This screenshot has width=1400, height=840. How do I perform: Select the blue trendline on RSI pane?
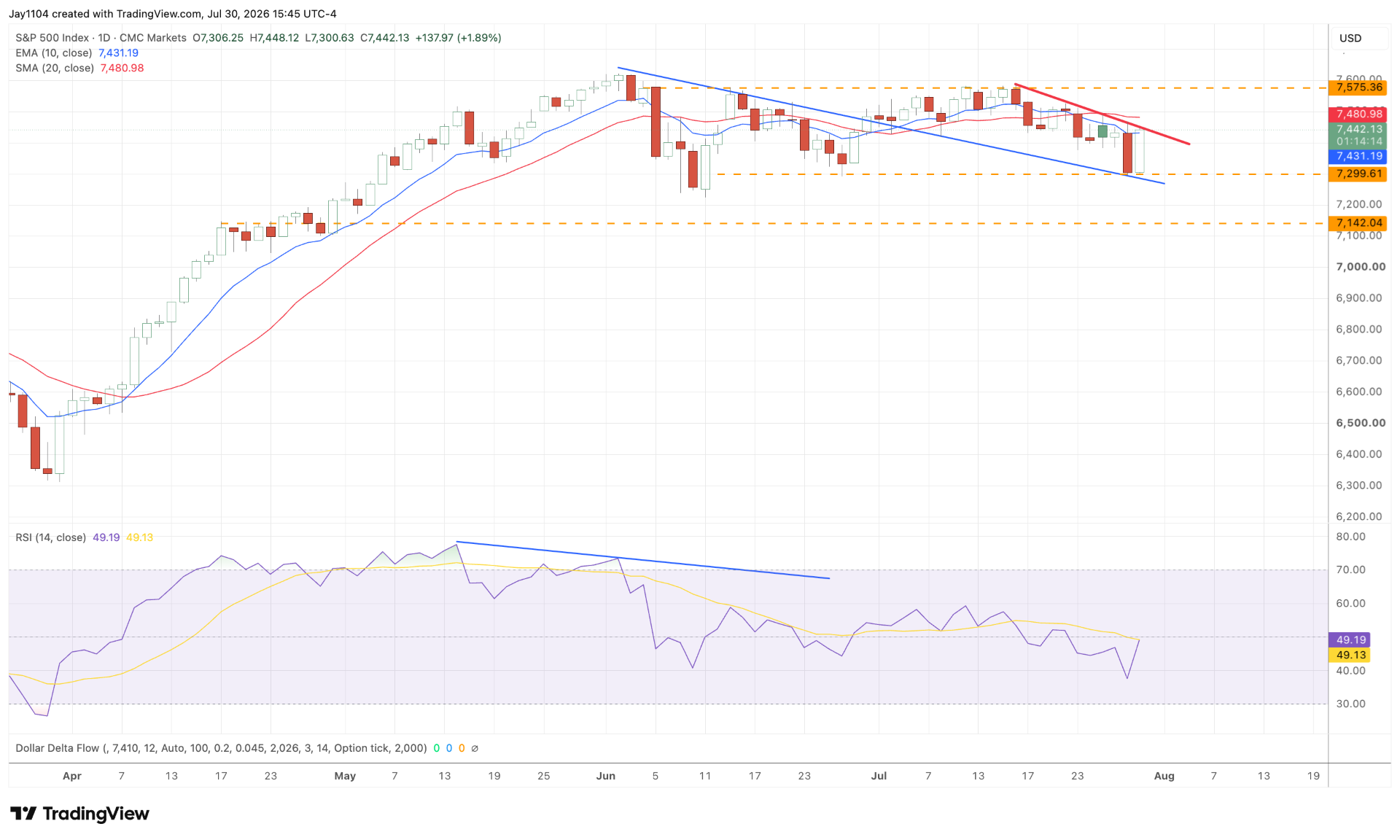point(642,560)
